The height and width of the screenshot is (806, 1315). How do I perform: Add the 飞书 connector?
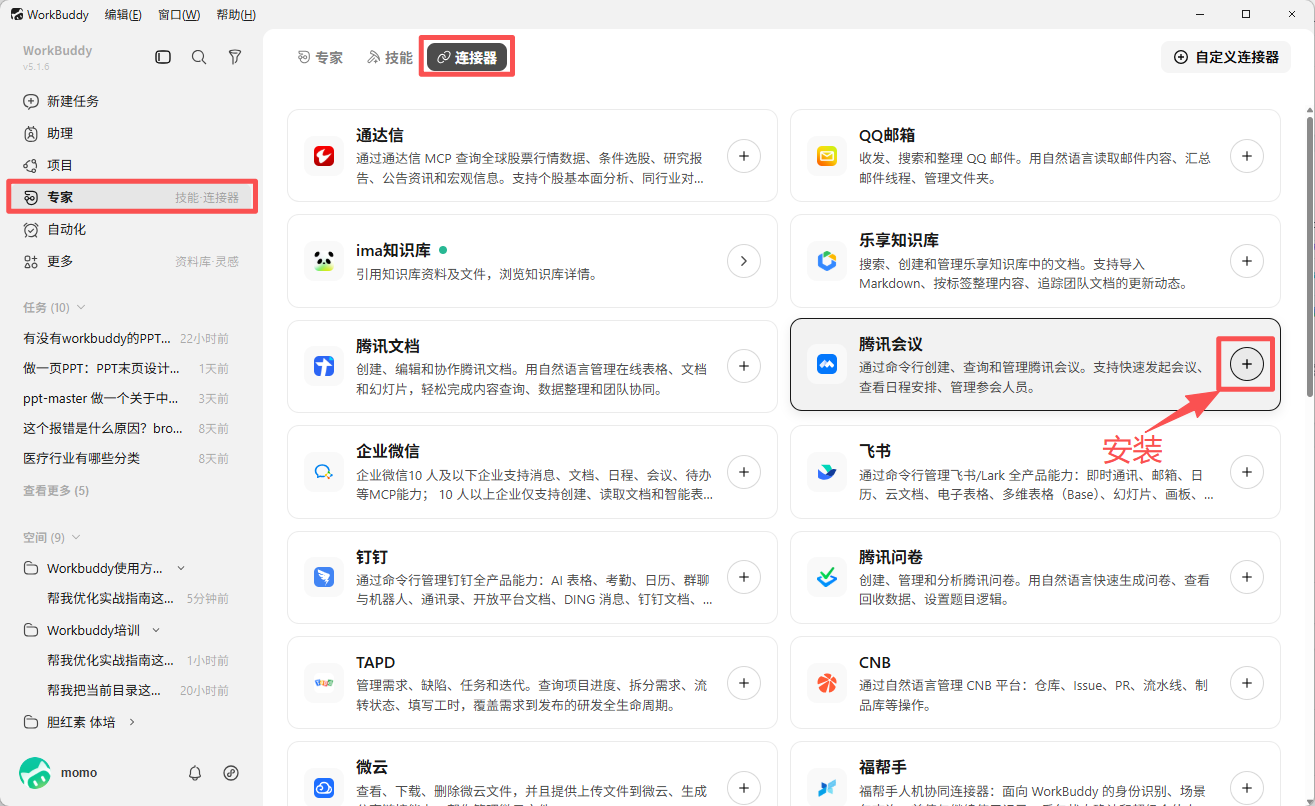[x=1246, y=471]
